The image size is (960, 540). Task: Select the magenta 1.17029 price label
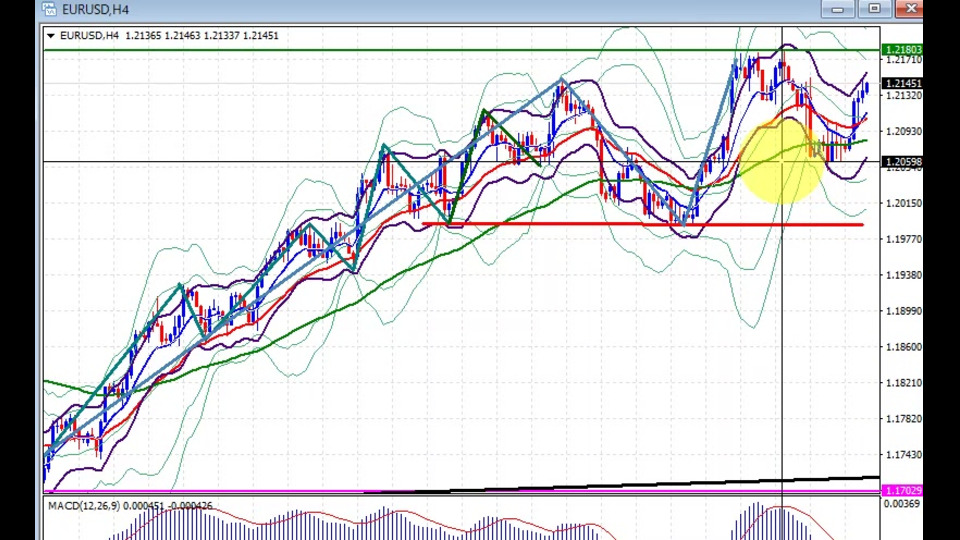click(x=902, y=490)
